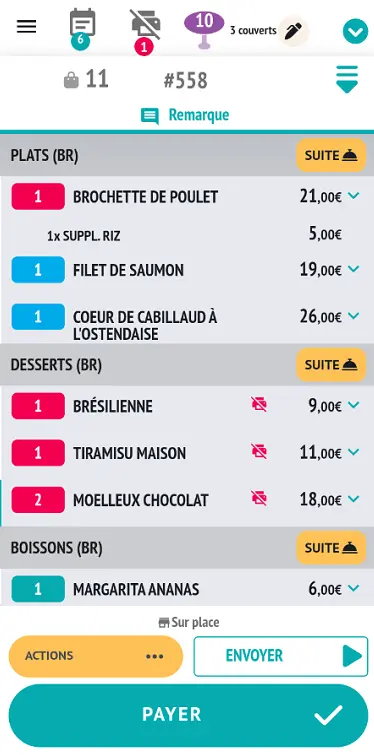Expand the Margarita Ananas options chevron
This screenshot has height=755, width=374.
pos(354,588)
